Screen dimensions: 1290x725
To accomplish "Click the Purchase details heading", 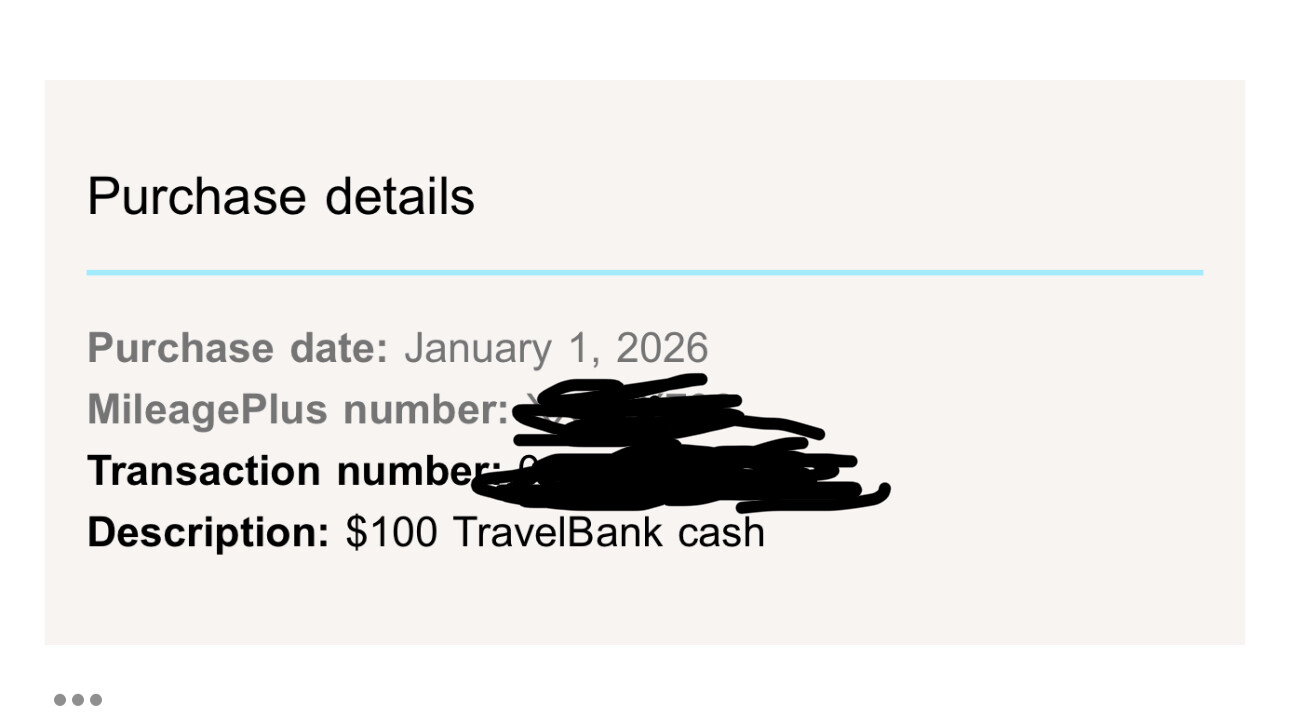I will [281, 196].
